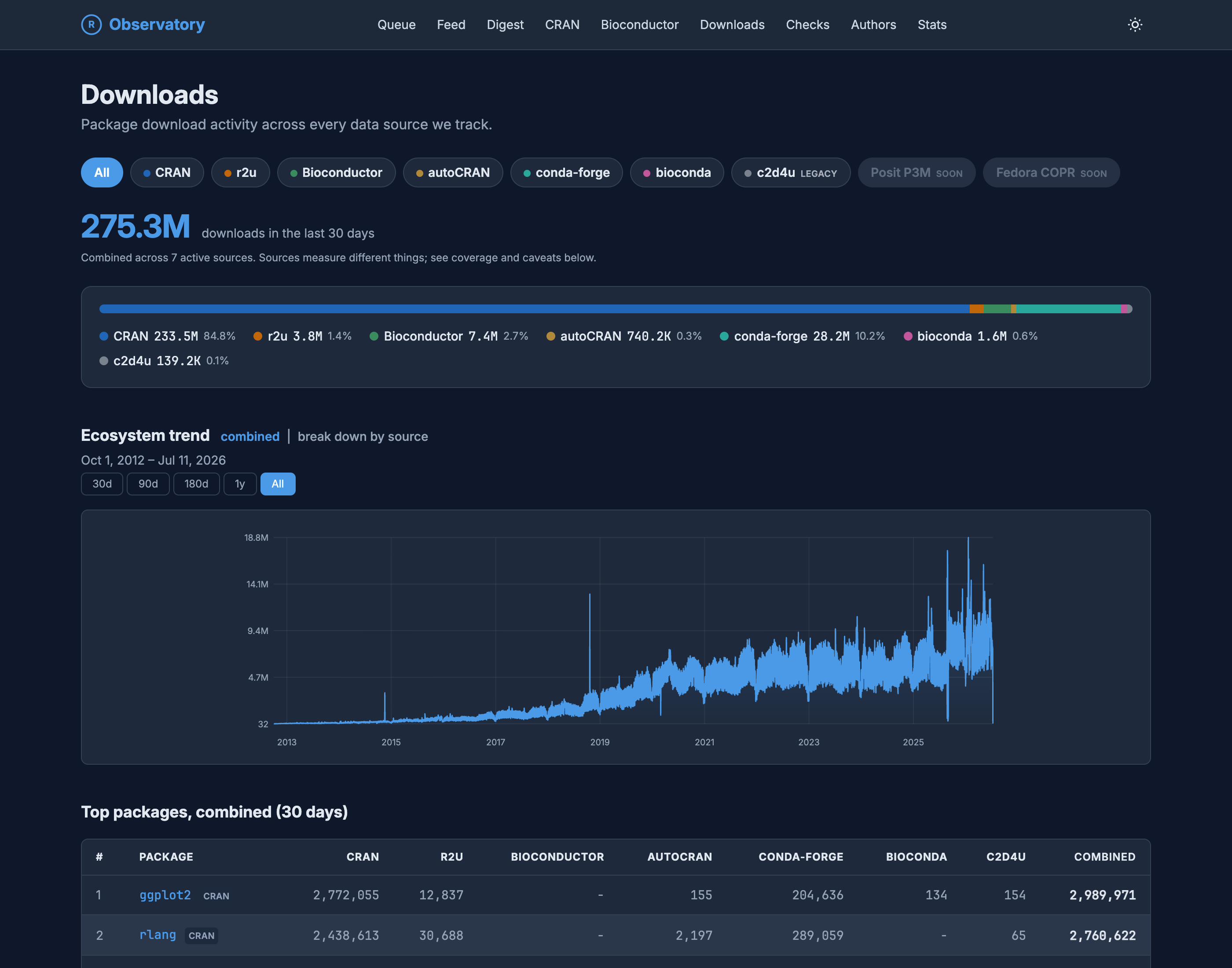This screenshot has width=1232, height=968.
Task: Switch trend view to combined
Action: tap(250, 436)
